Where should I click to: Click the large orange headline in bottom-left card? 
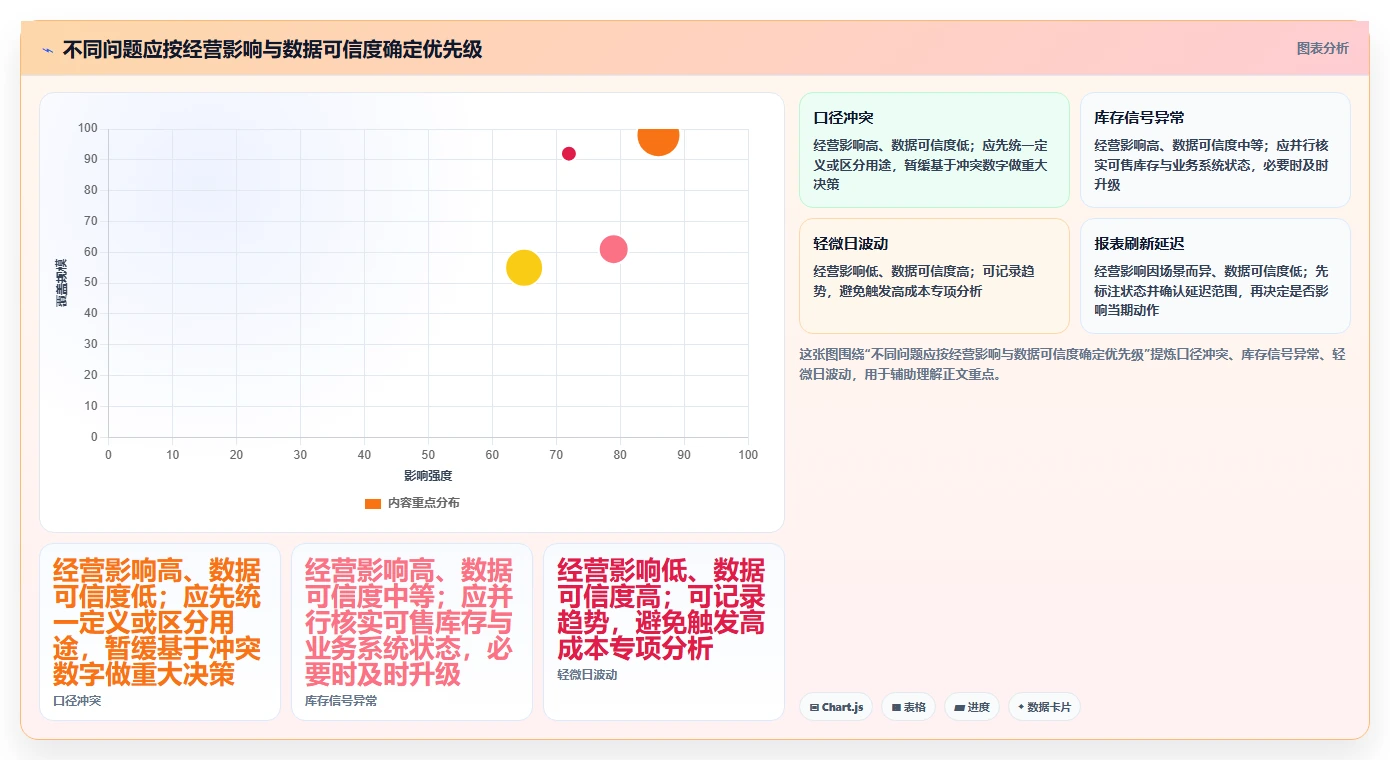[157, 622]
